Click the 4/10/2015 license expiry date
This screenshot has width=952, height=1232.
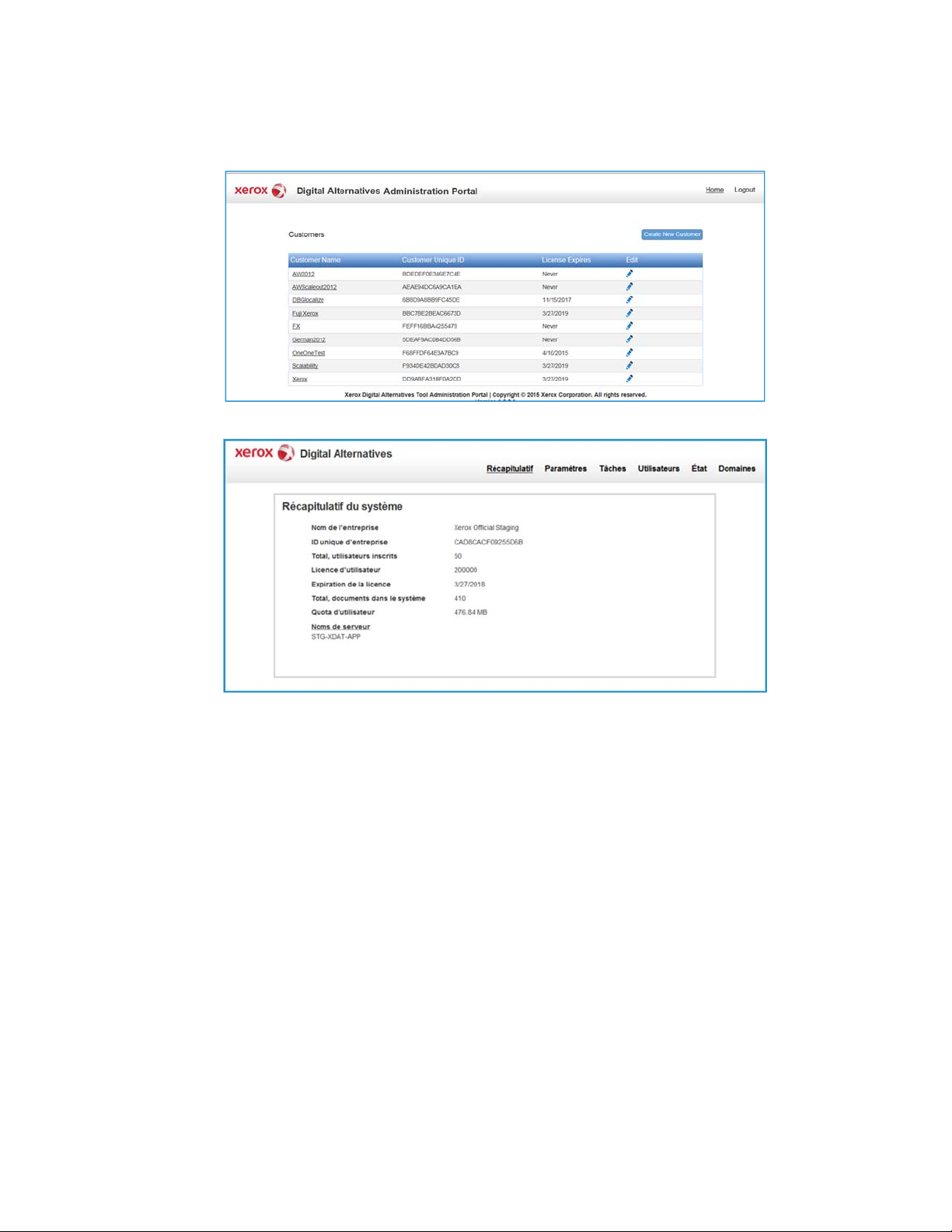[x=555, y=353]
